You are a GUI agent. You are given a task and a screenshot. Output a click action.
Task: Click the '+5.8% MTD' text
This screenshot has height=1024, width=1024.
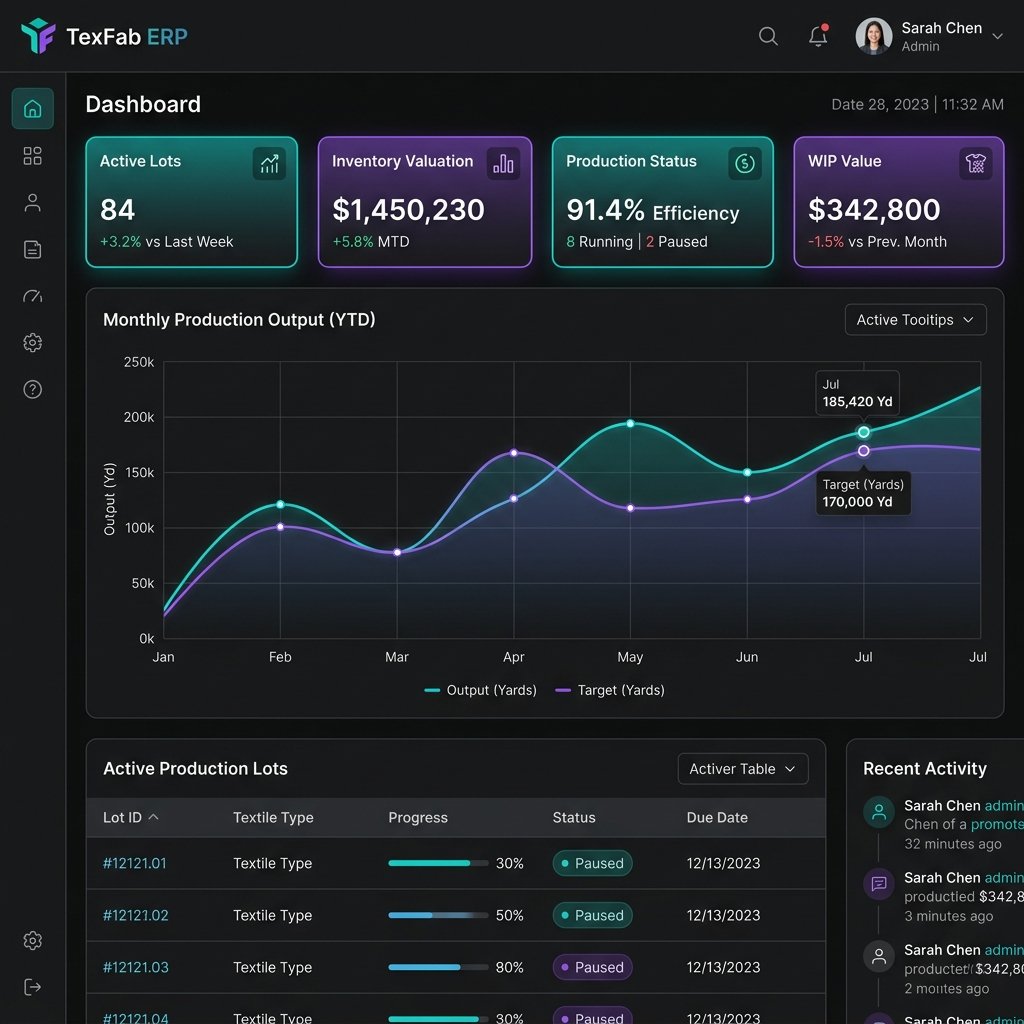point(371,242)
